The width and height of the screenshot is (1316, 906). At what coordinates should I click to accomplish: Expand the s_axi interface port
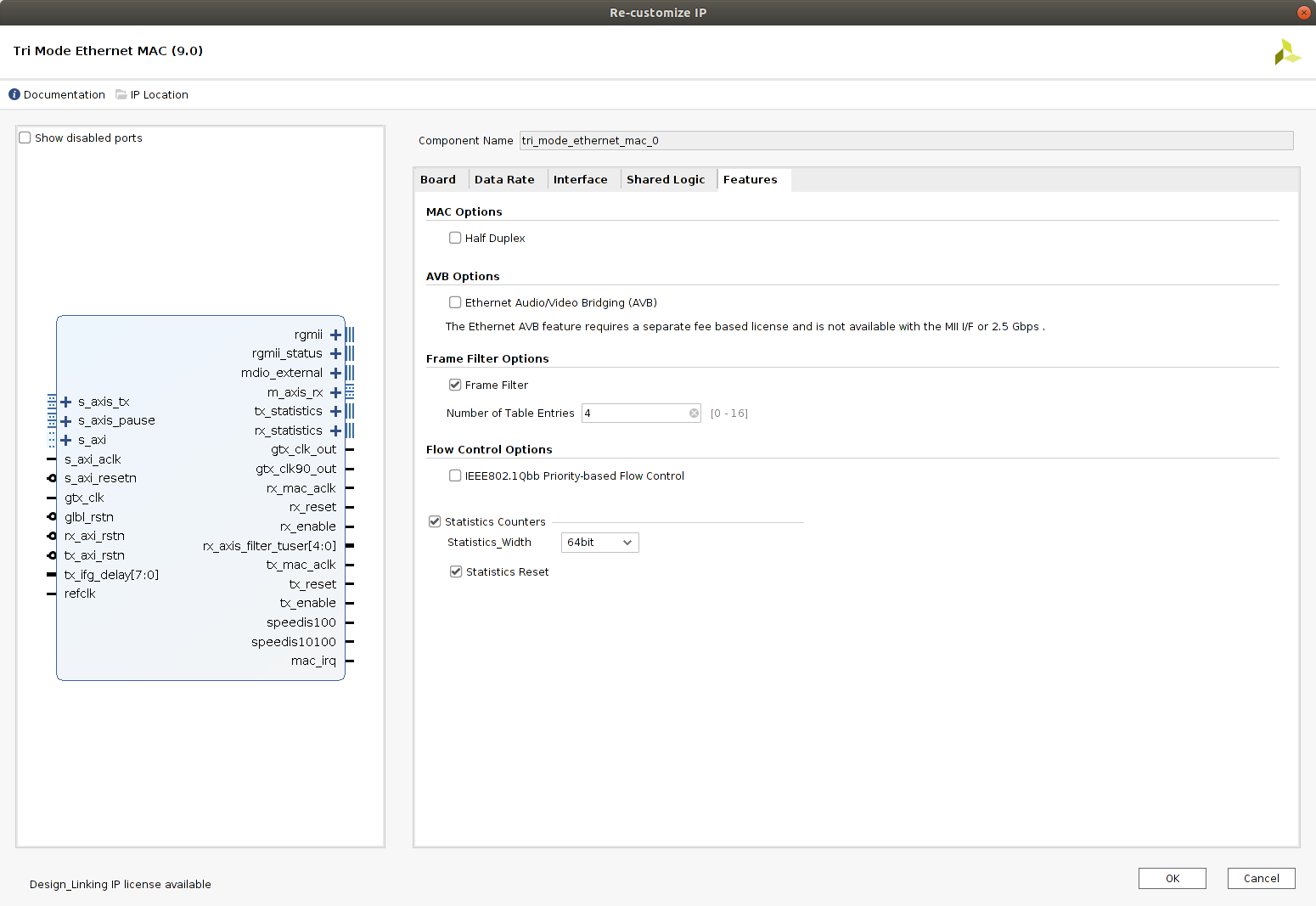pos(65,440)
